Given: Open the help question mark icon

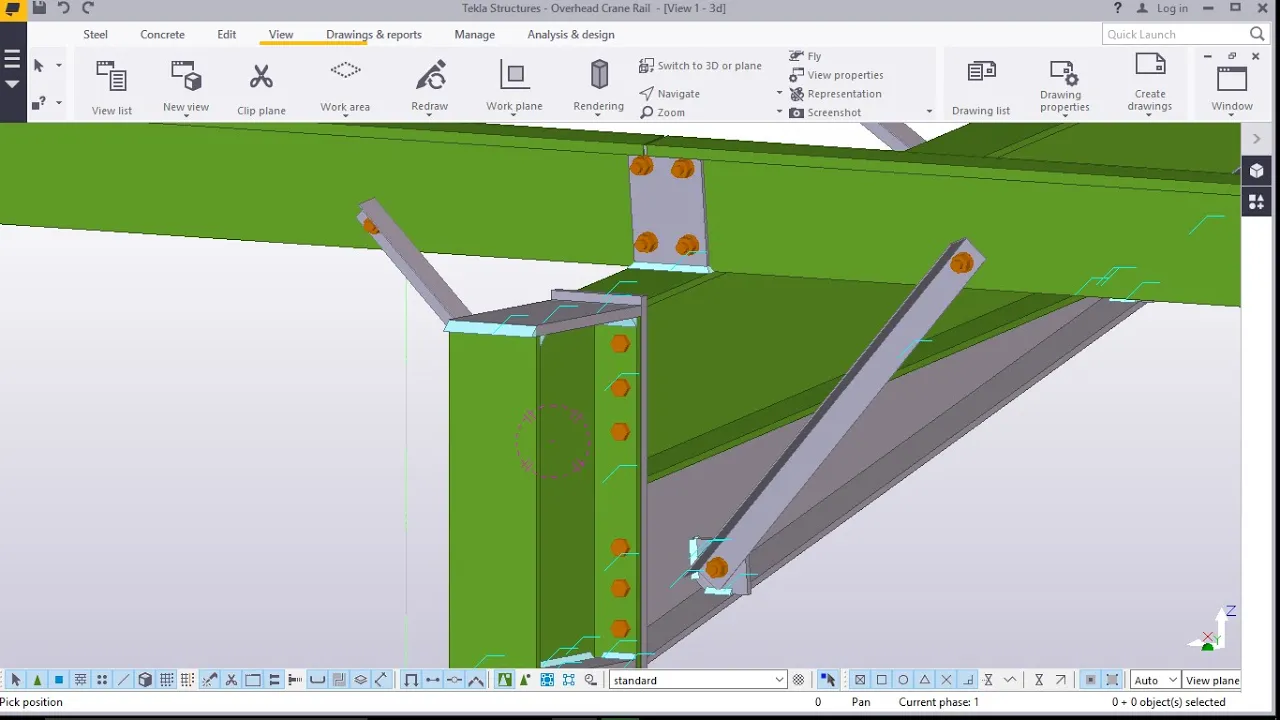Looking at the screenshot, I should pyautogui.click(x=1118, y=8).
